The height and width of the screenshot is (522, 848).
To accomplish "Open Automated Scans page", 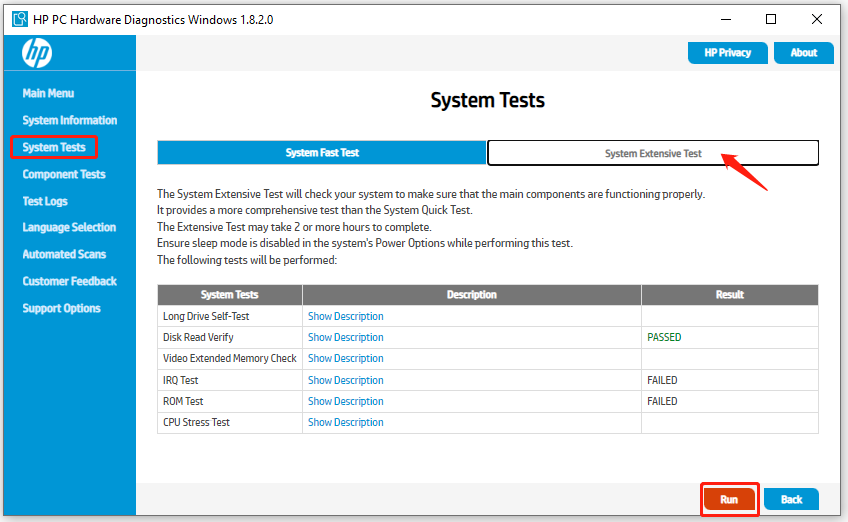I will 64,254.
